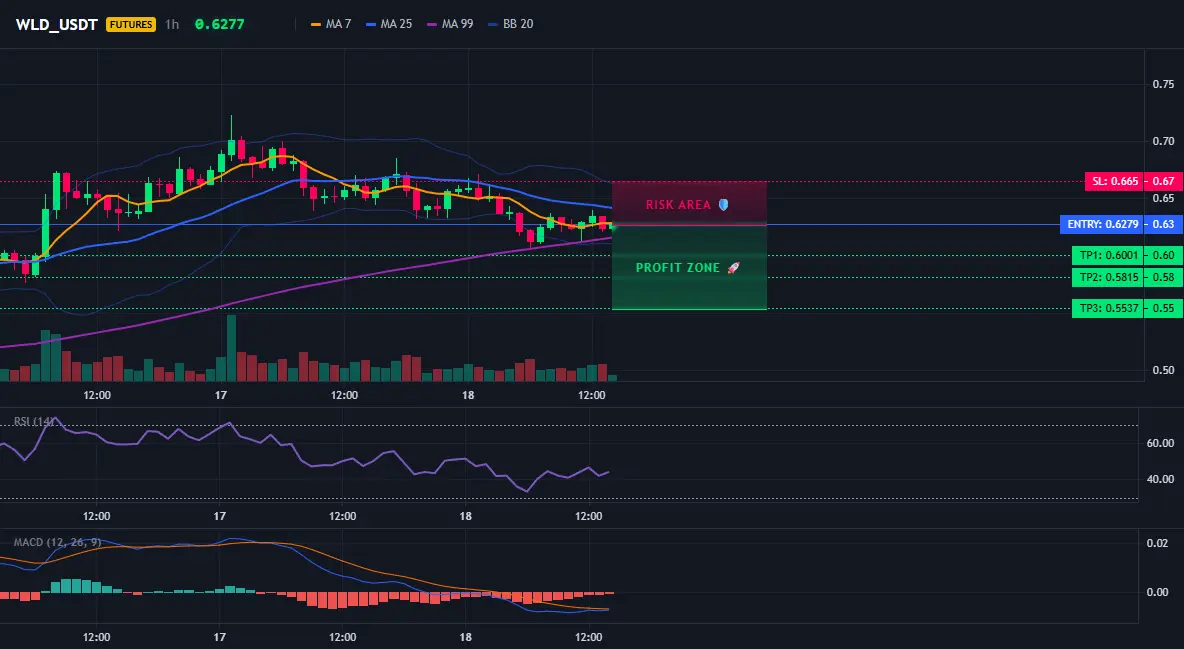The height and width of the screenshot is (649, 1184).
Task: Click the purple MA 99 legend color dash
Action: 432,24
